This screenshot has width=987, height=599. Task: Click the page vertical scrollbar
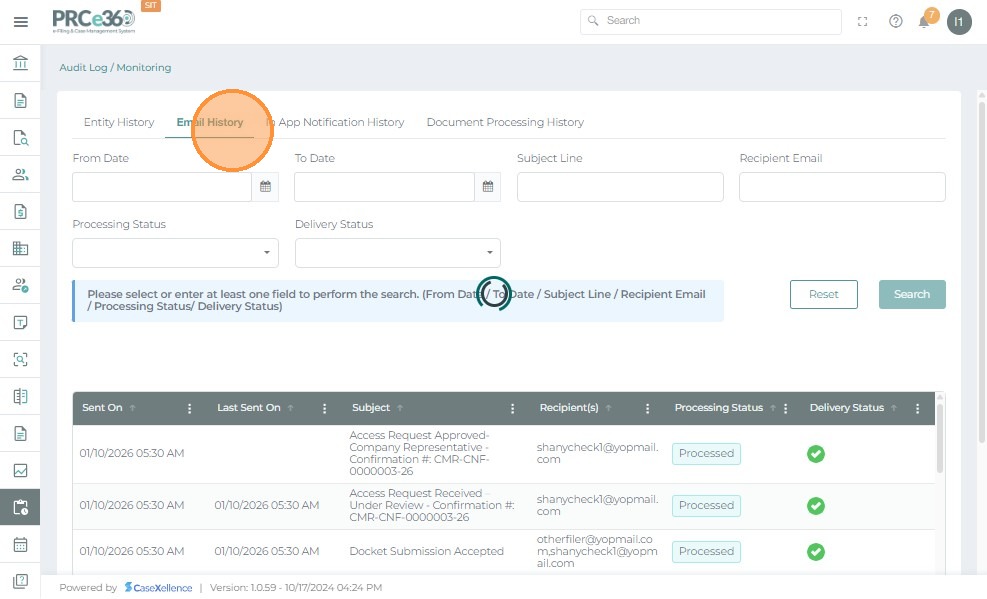coord(982,271)
